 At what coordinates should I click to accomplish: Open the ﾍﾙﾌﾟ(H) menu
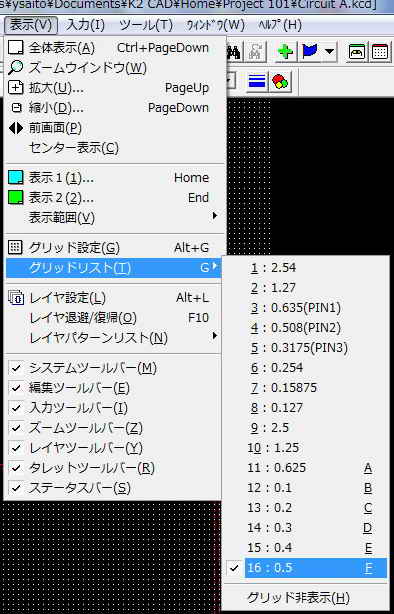(x=280, y=25)
